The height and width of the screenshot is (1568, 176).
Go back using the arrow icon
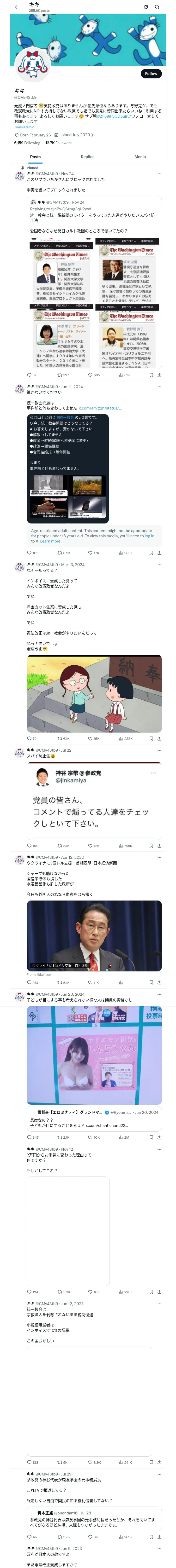coord(17,7)
